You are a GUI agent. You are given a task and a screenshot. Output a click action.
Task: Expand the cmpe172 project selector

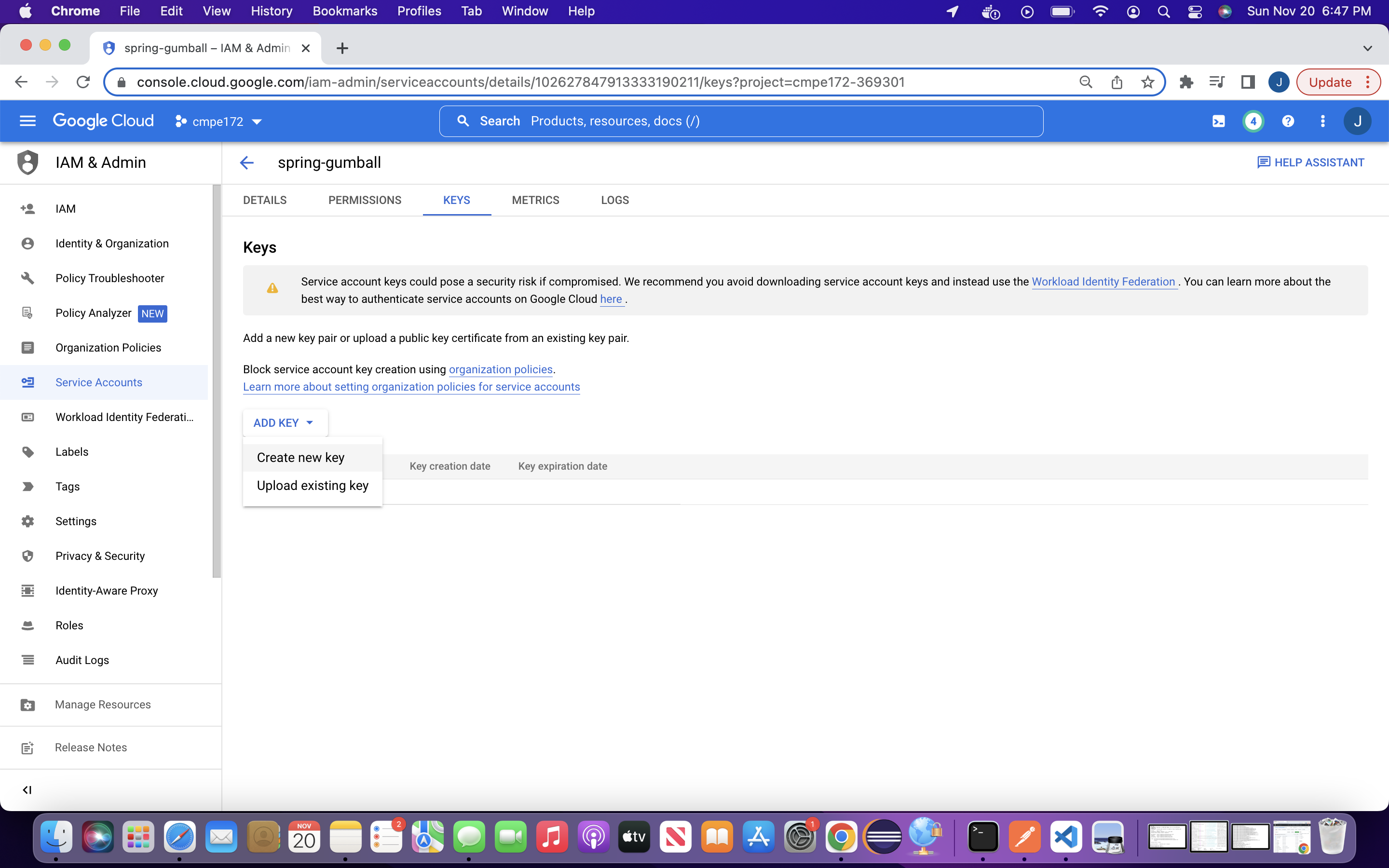pos(218,121)
